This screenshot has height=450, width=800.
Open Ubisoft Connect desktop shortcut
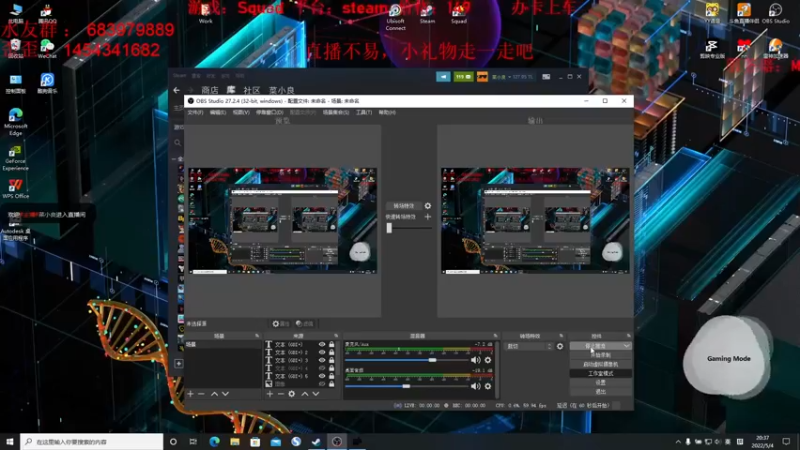coord(395,16)
